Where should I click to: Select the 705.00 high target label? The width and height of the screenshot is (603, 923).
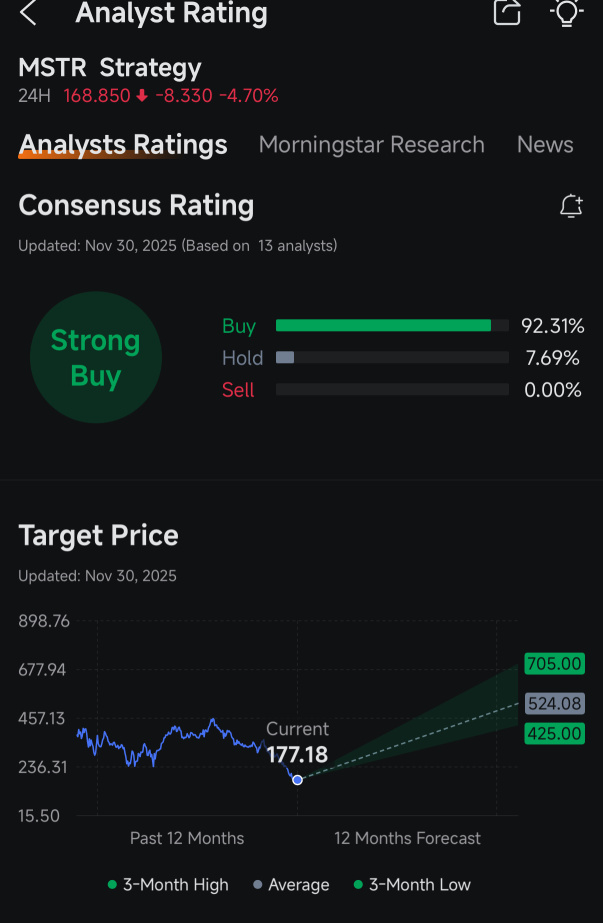click(554, 663)
